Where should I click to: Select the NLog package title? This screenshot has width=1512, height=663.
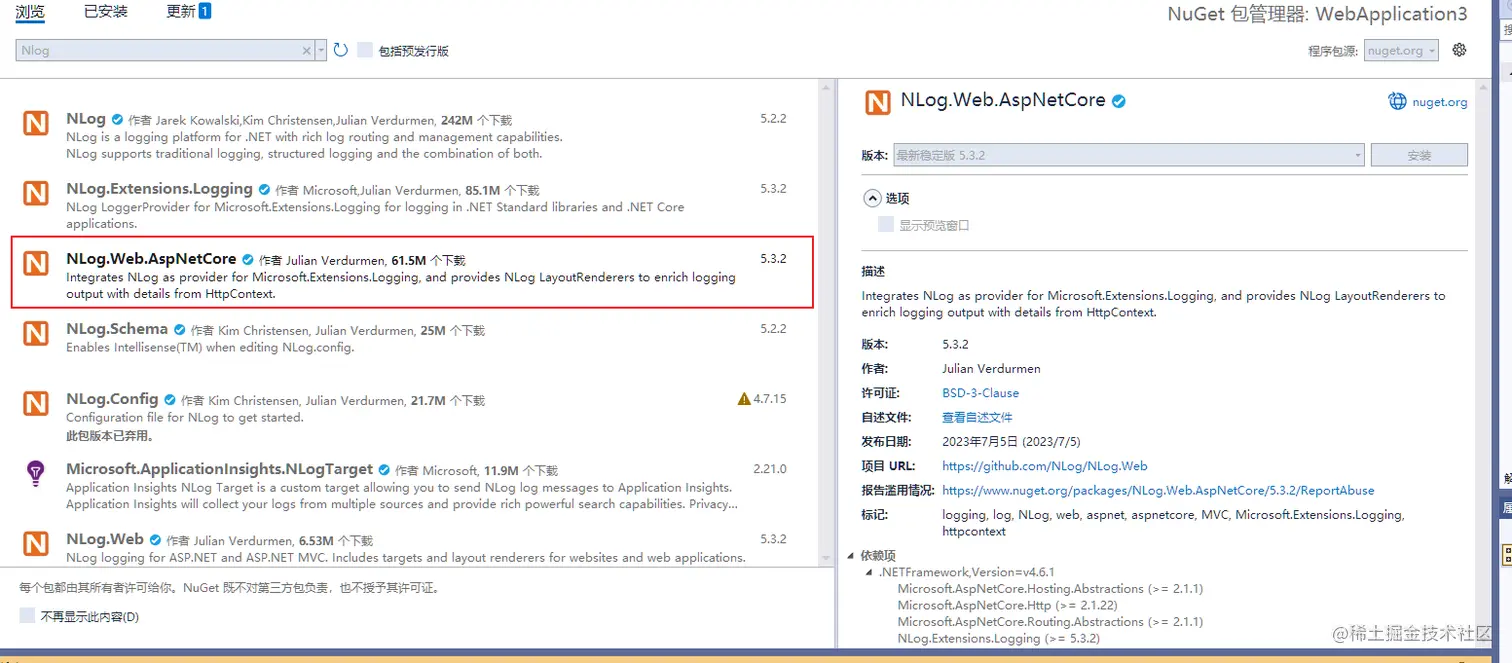(x=86, y=119)
